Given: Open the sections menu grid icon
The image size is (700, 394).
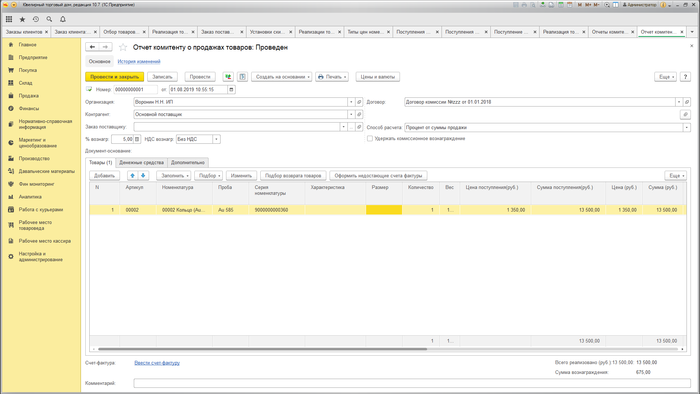Looking at the screenshot, I should [9, 19].
